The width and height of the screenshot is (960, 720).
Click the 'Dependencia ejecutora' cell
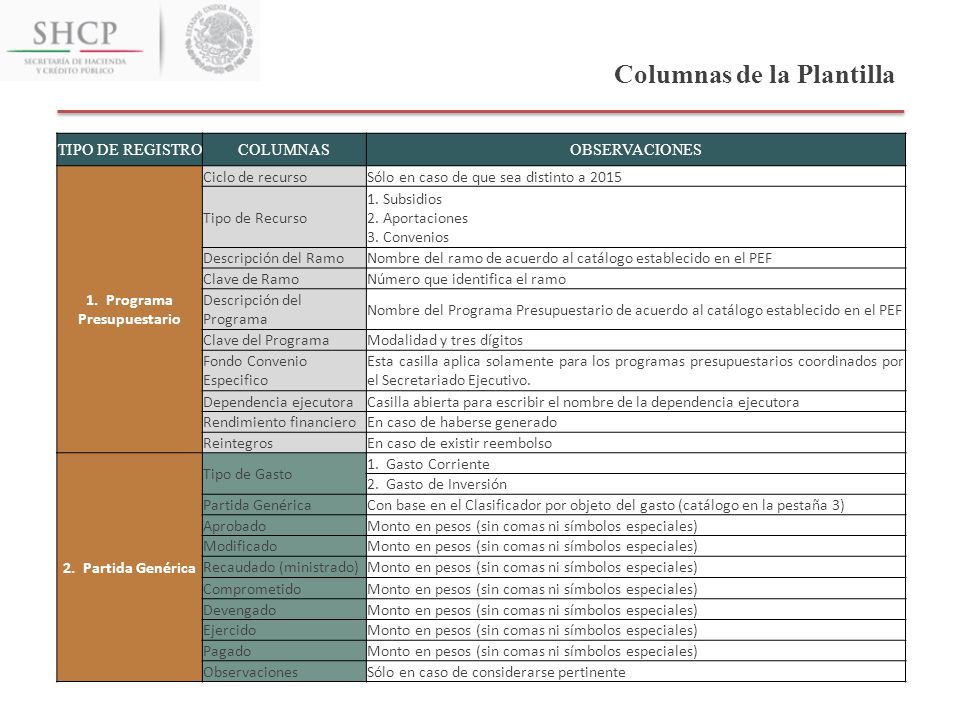[x=284, y=402]
